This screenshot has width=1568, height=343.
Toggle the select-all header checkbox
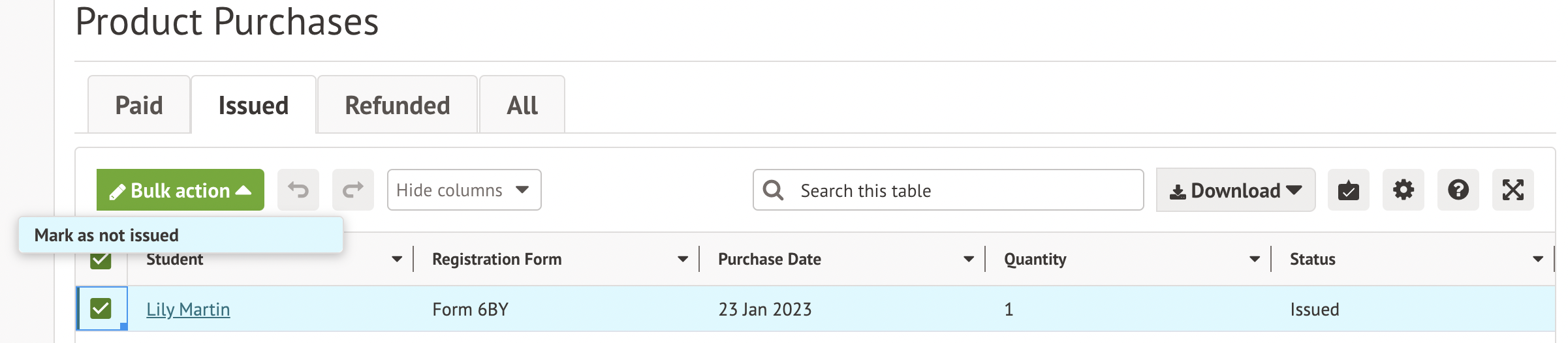(x=101, y=261)
